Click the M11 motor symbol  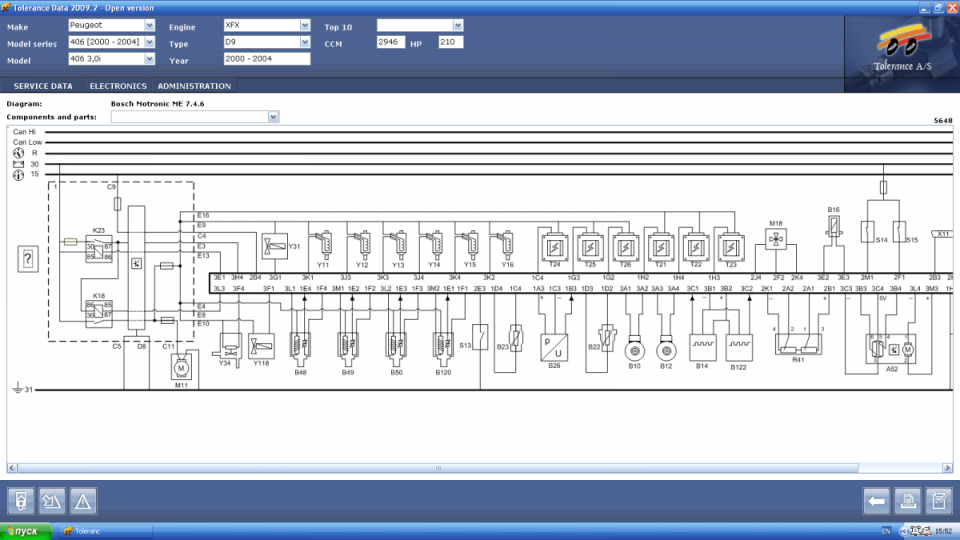182,370
